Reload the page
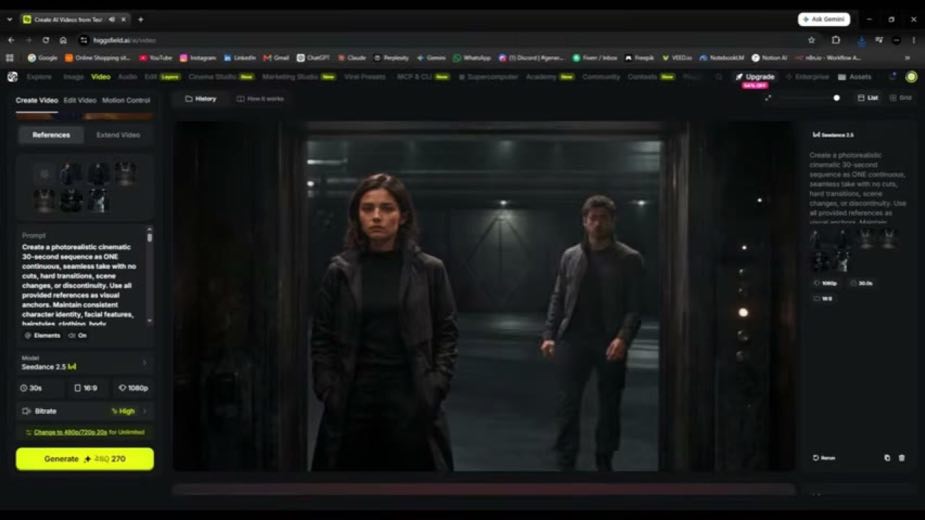Viewport: 925px width, 520px height. coord(45,40)
